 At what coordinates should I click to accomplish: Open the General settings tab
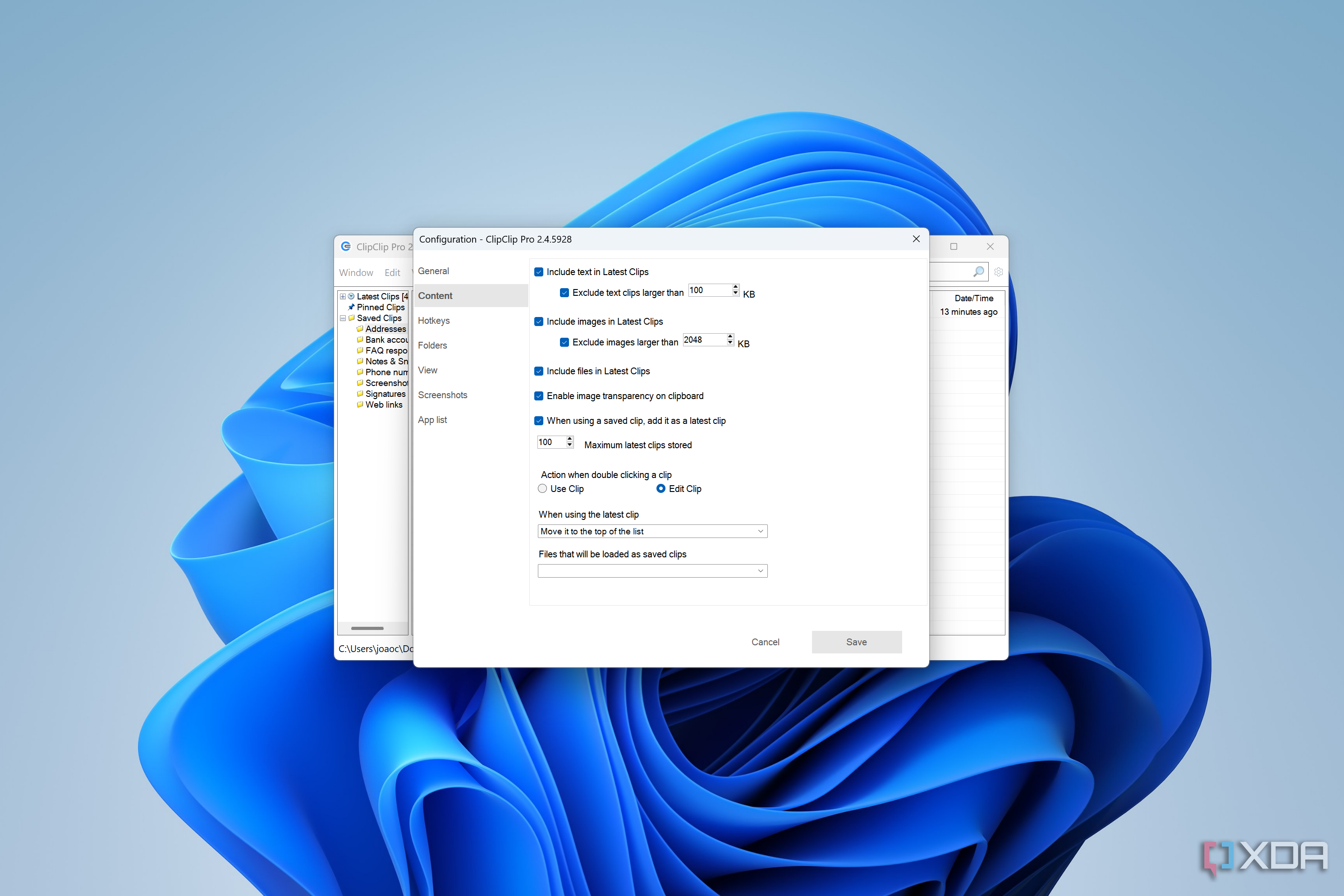click(470, 271)
